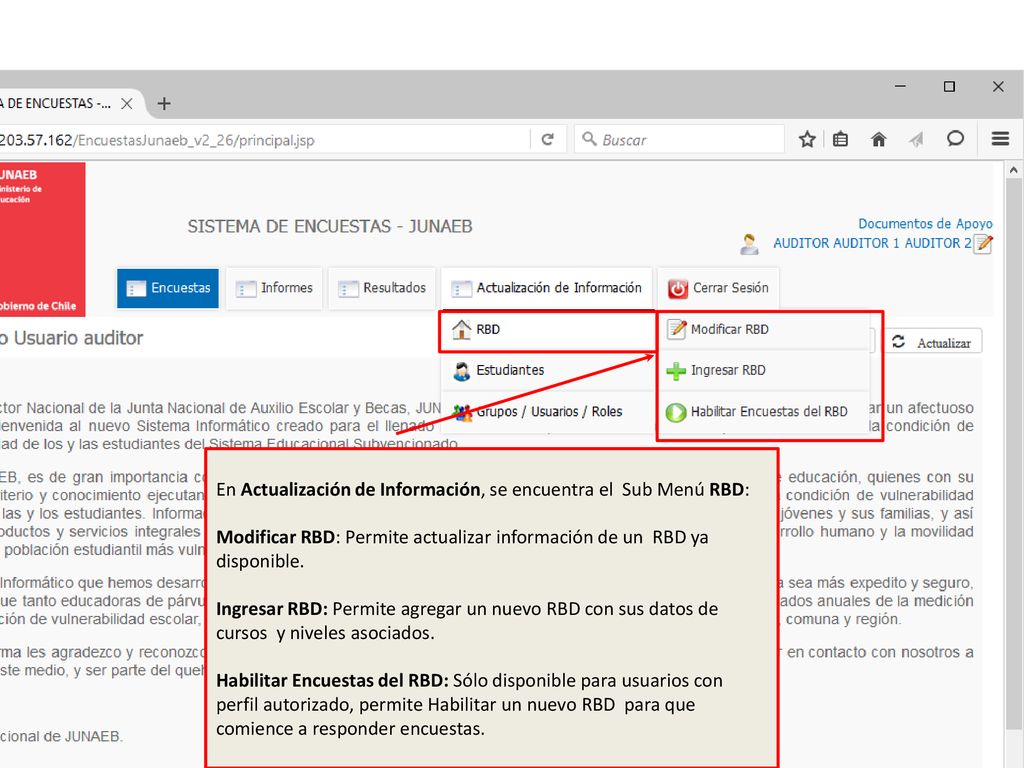Click the Estudiantes person icon

tap(462, 371)
